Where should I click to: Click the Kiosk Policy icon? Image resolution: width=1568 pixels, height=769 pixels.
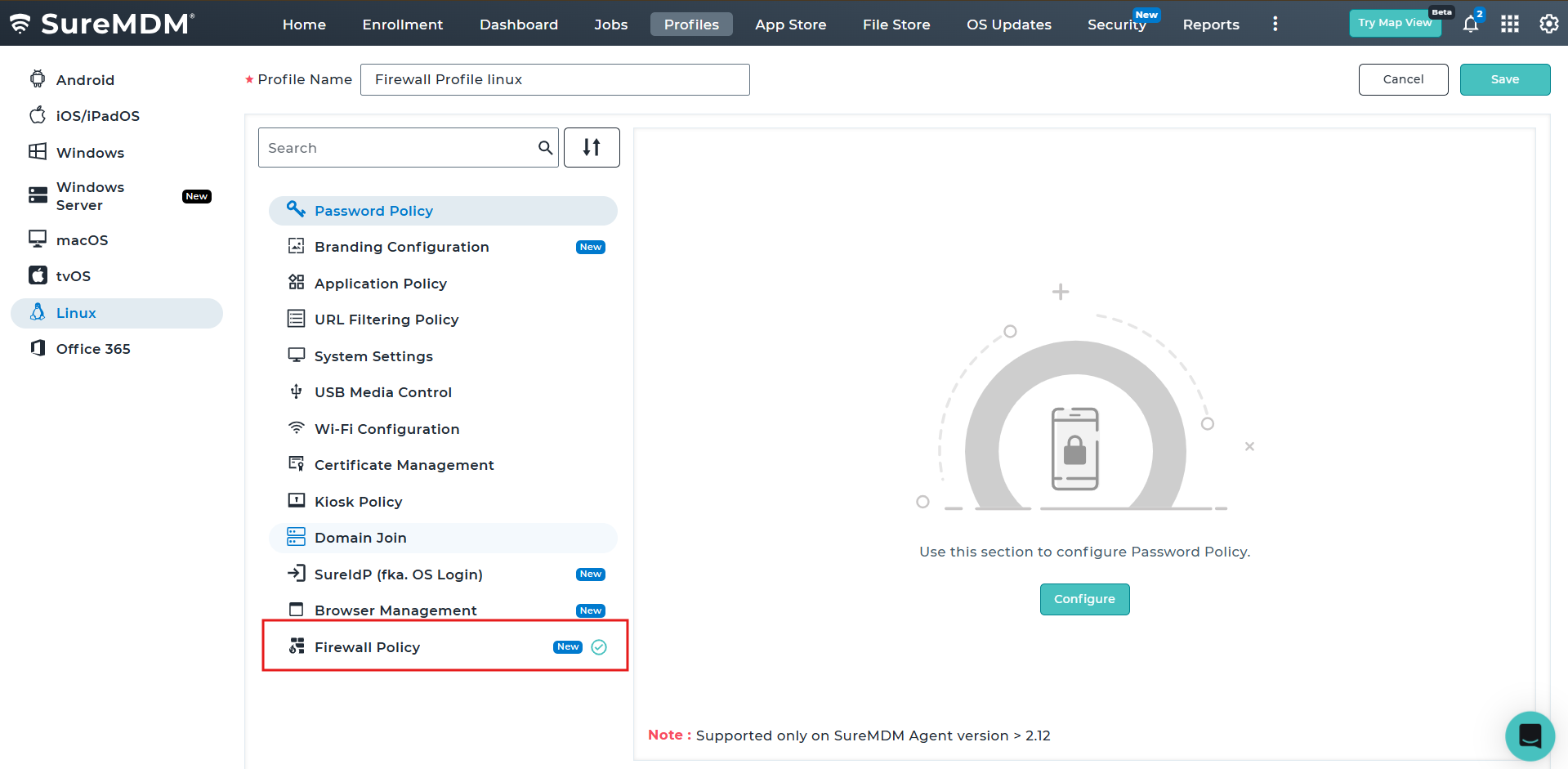296,501
